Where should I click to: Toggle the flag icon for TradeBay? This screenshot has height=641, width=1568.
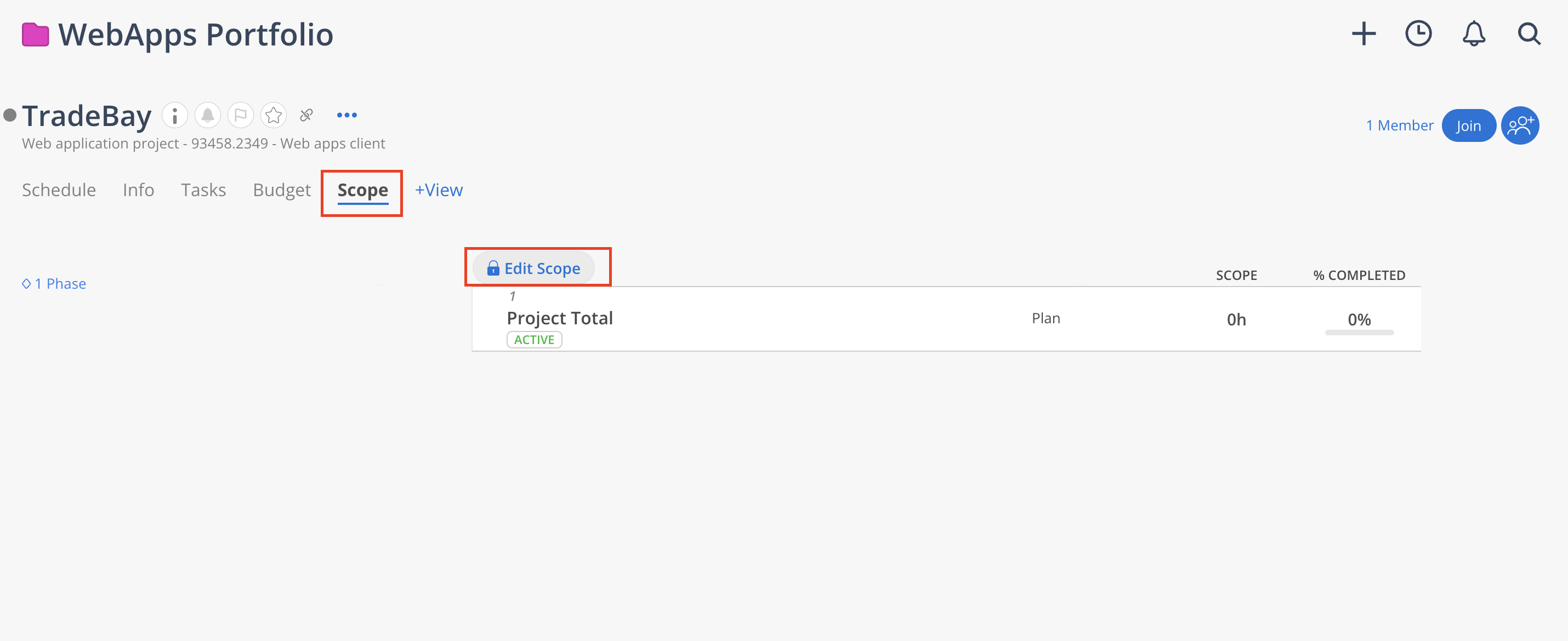[241, 115]
